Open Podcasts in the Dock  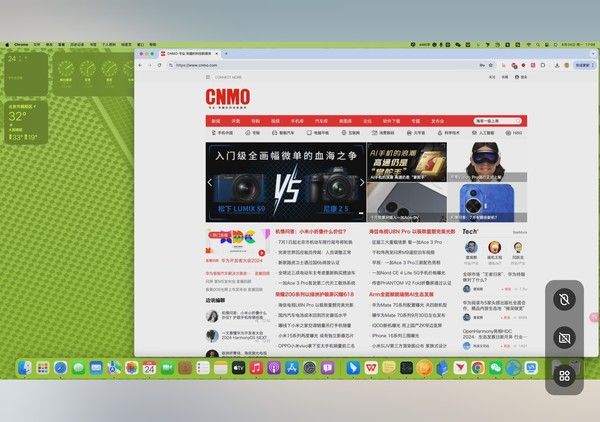274,368
